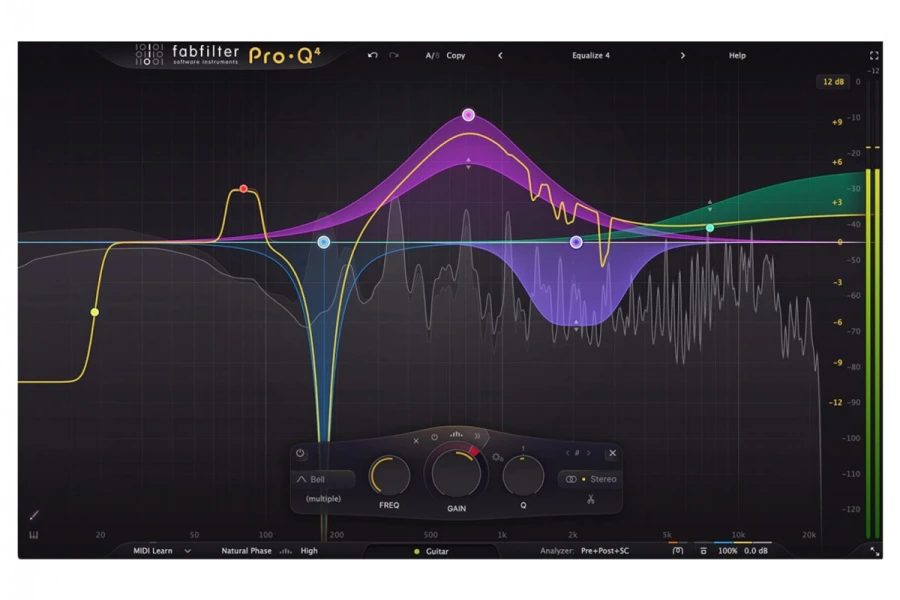Click the FREQ knob
The image size is (900, 600).
tap(390, 476)
